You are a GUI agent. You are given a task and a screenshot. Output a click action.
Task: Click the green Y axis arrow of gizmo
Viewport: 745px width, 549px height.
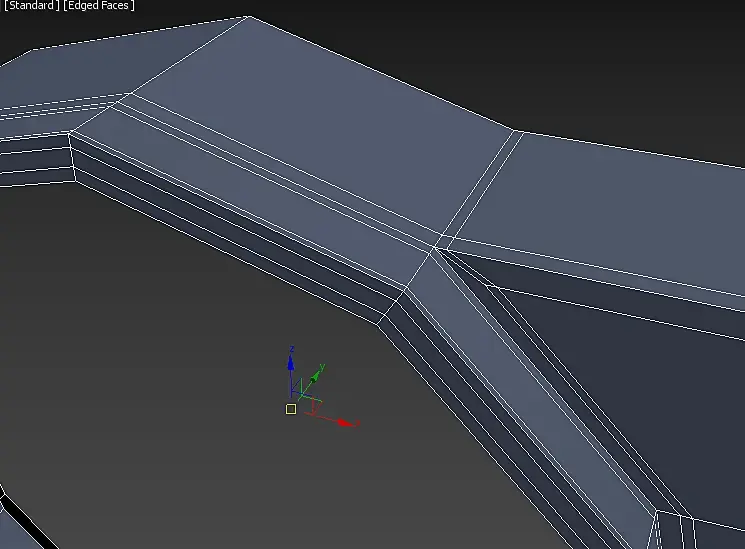point(314,378)
